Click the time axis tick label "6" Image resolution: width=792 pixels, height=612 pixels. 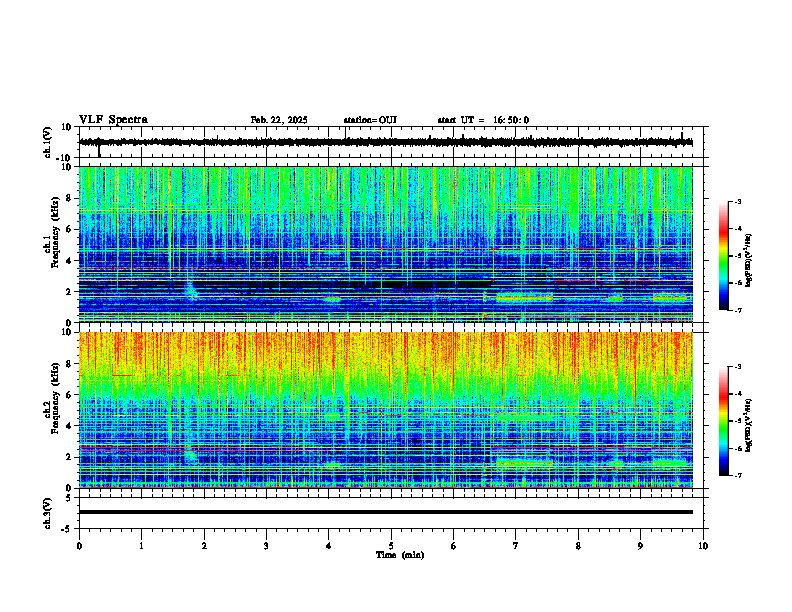[x=454, y=546]
